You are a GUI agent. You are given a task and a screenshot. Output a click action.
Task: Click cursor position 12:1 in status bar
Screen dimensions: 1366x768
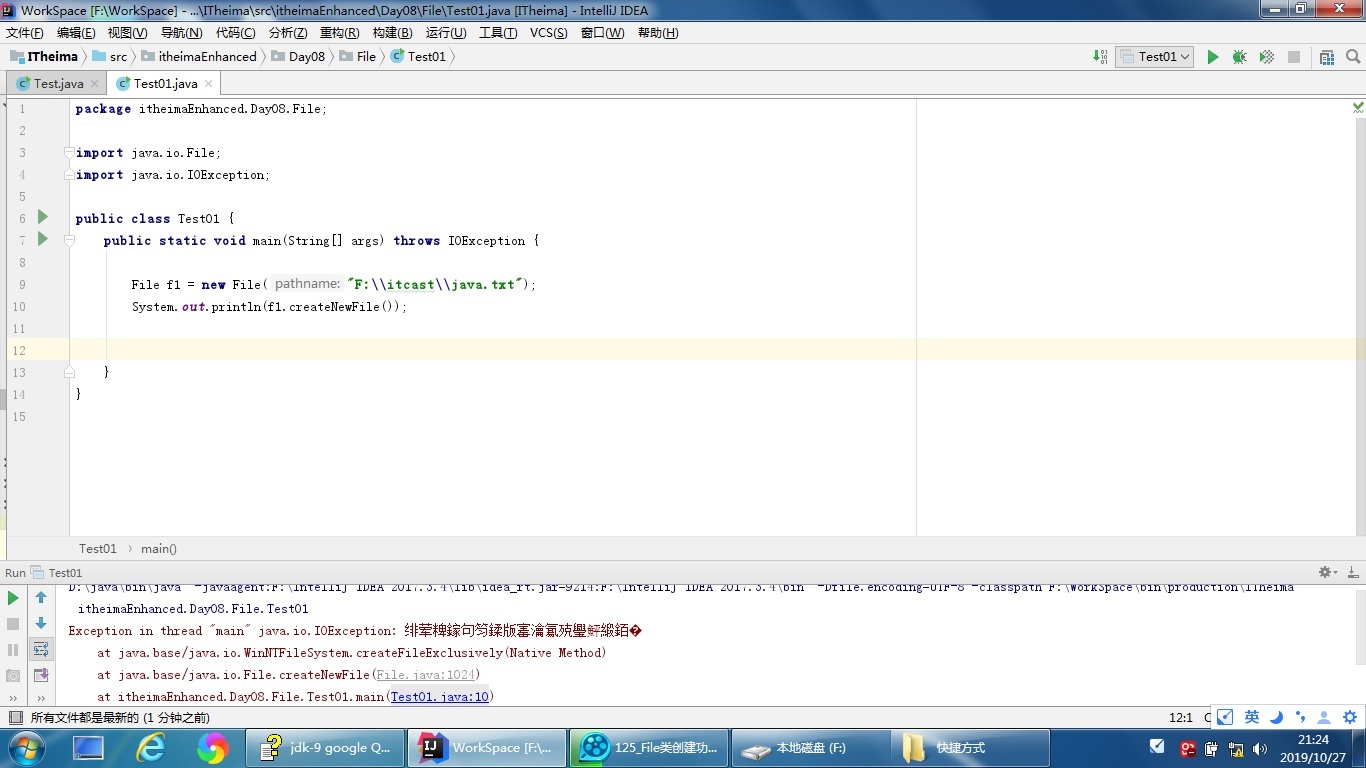coord(1180,718)
